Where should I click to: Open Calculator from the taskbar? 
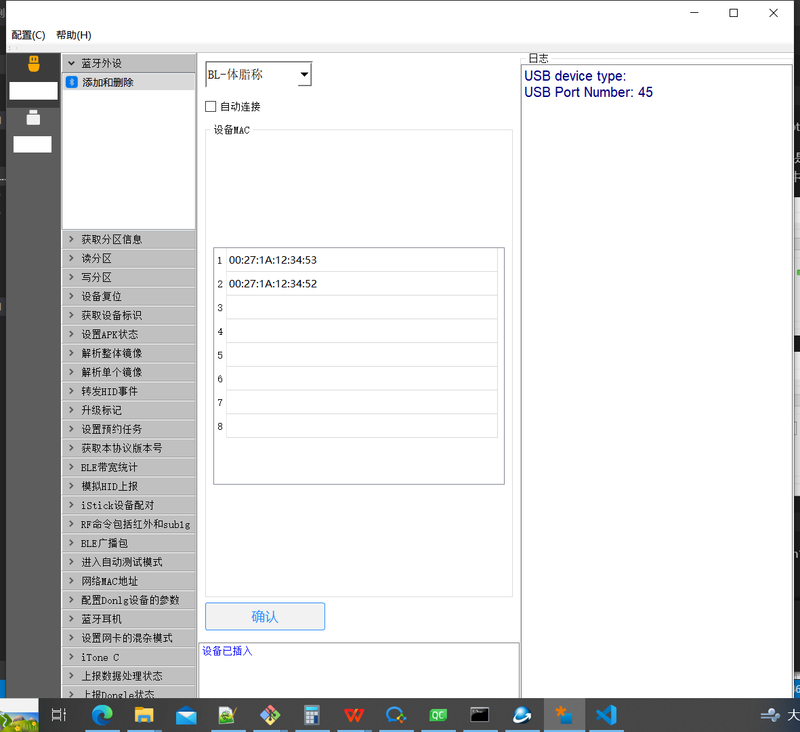[x=312, y=715]
